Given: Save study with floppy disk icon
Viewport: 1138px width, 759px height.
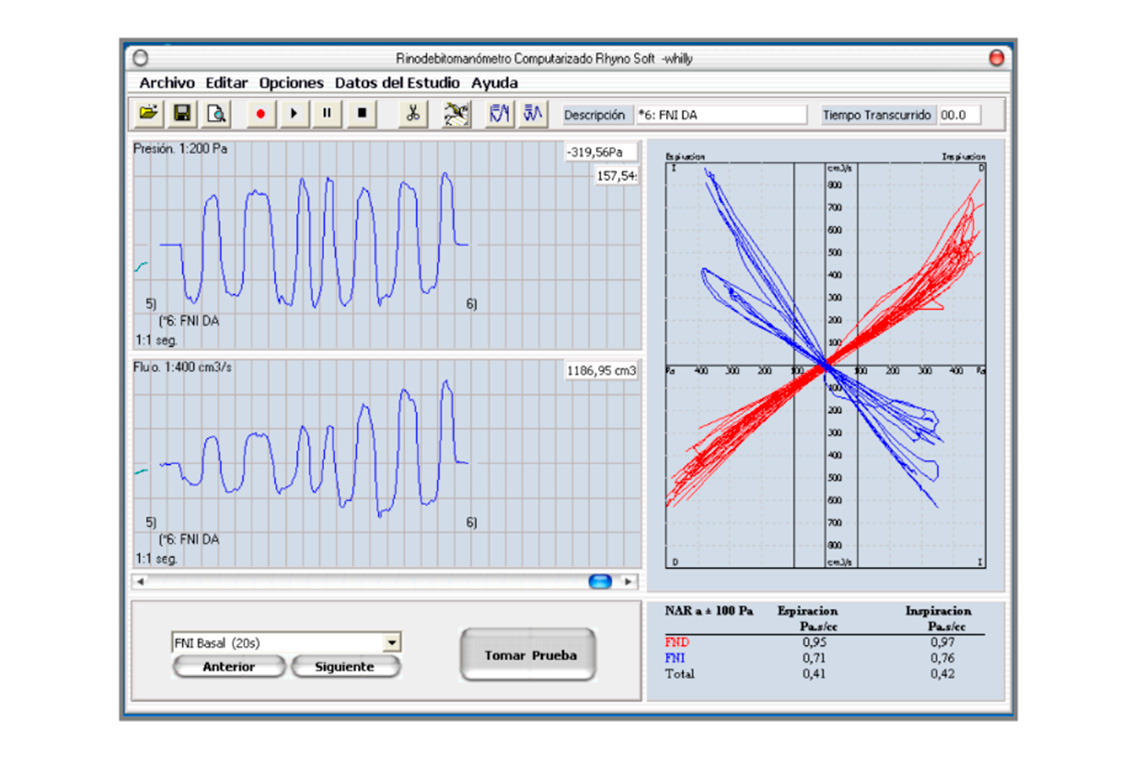Looking at the screenshot, I should click(182, 114).
